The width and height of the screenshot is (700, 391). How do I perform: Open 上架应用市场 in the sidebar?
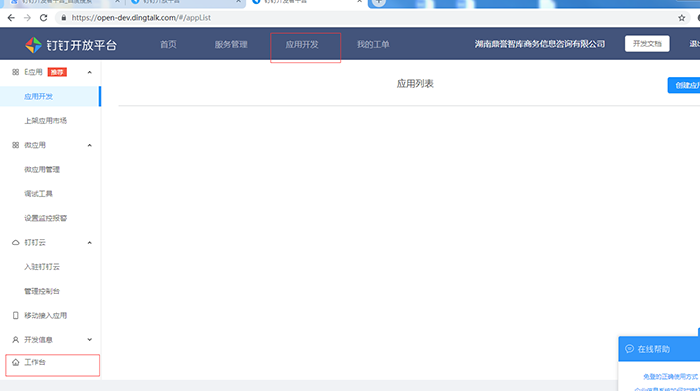click(46, 121)
